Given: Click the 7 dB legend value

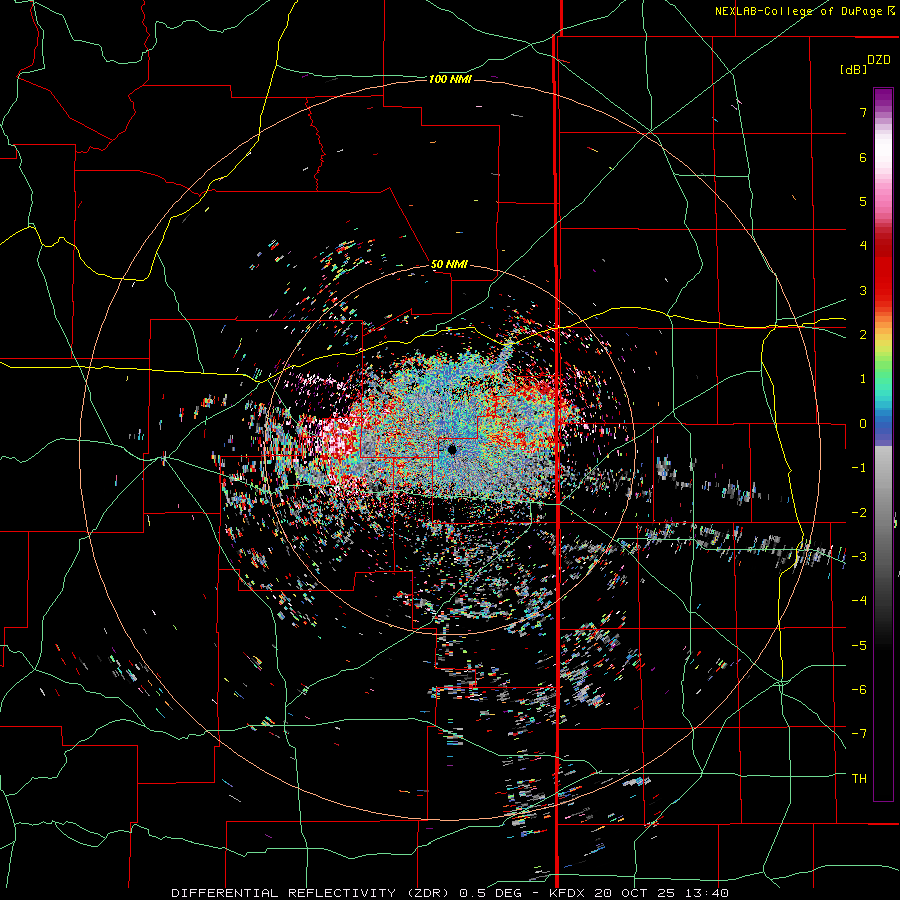Looking at the screenshot, I should pyautogui.click(x=863, y=112).
